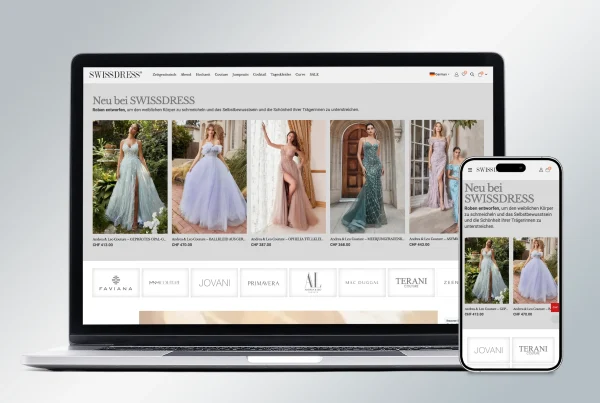This screenshot has height=403, width=600.
Task: Open the wishlist heart icon on the laptop
Action: pos(464,74)
